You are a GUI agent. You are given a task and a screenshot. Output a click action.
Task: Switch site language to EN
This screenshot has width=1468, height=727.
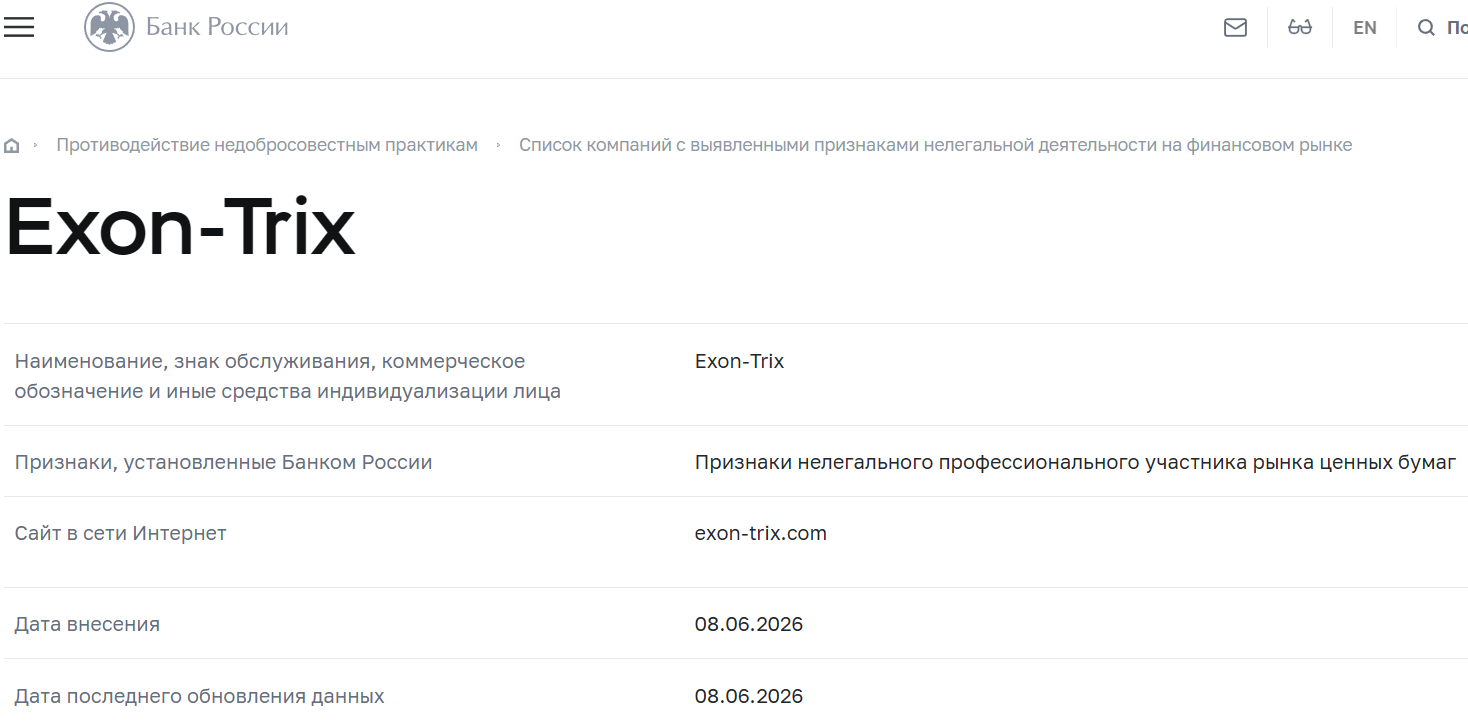point(1364,28)
